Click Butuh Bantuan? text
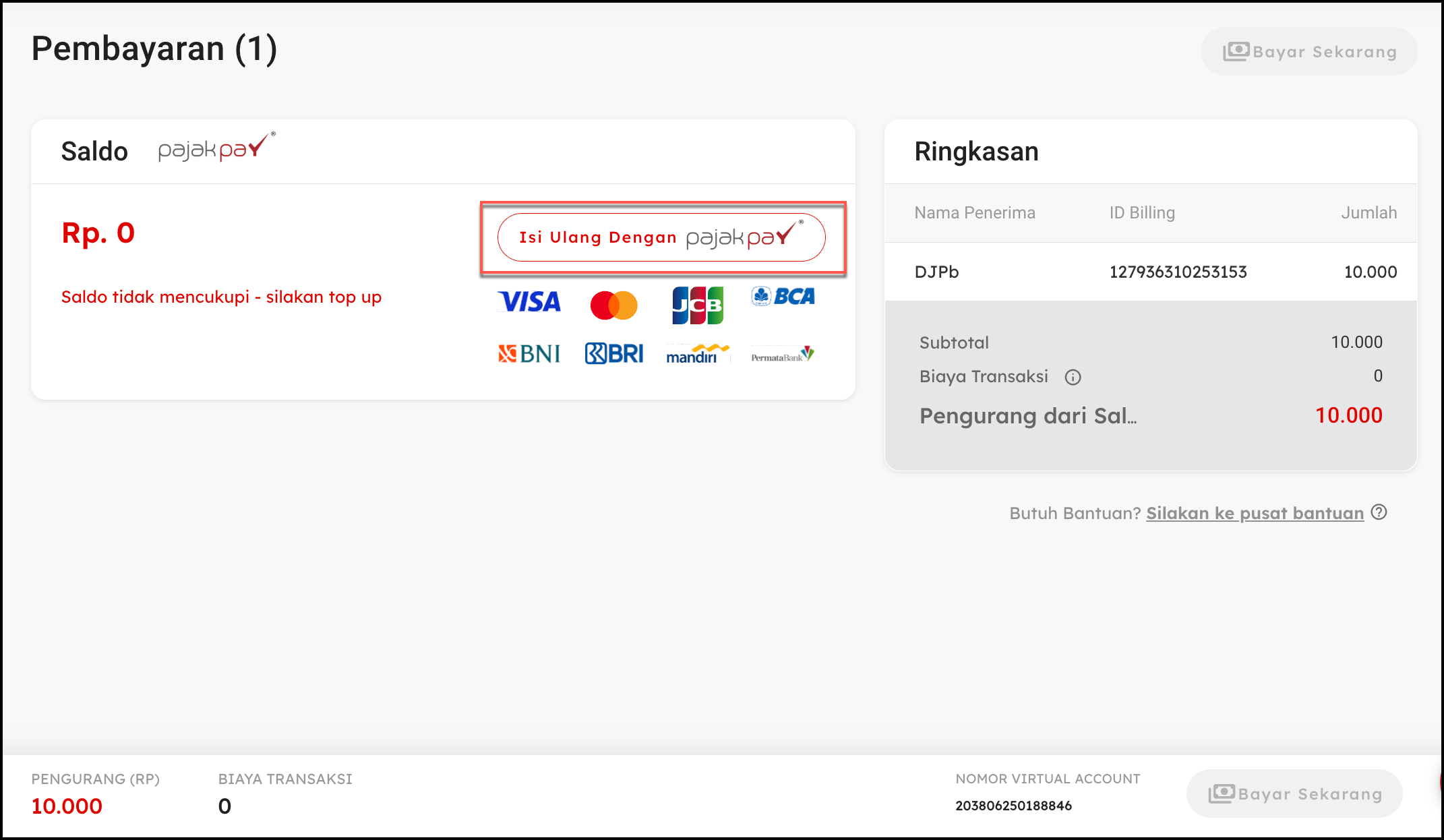 pos(1075,513)
